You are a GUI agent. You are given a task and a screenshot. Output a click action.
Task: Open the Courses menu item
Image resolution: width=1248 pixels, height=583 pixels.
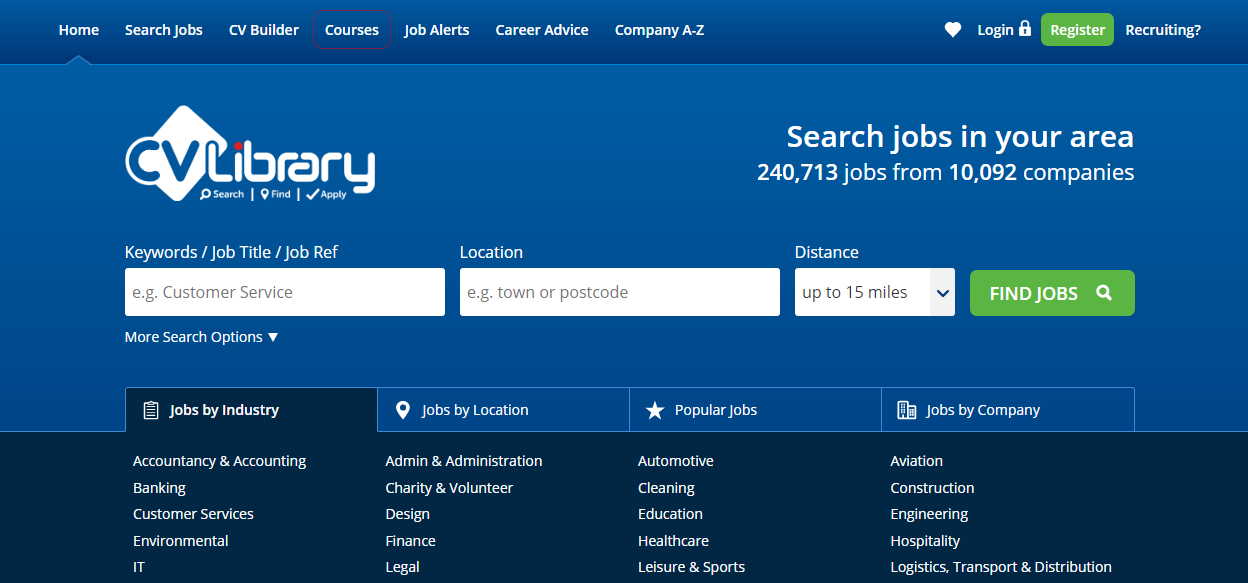pos(352,30)
